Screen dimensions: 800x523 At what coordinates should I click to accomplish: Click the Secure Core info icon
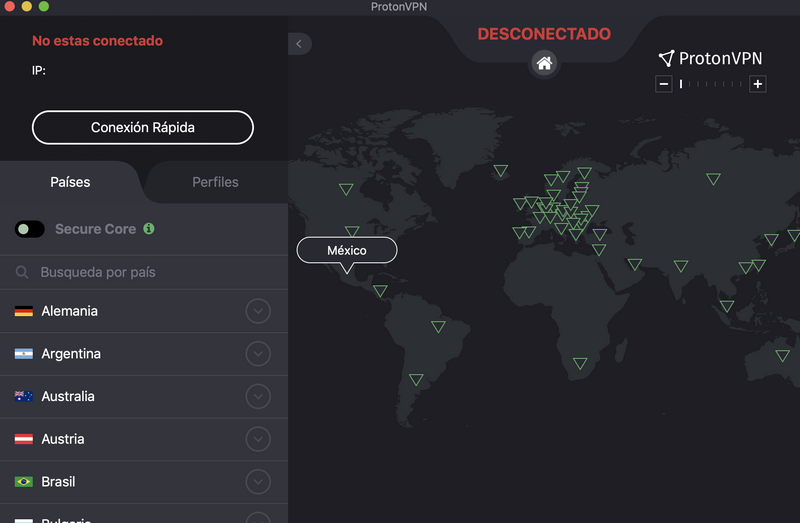[x=148, y=229]
